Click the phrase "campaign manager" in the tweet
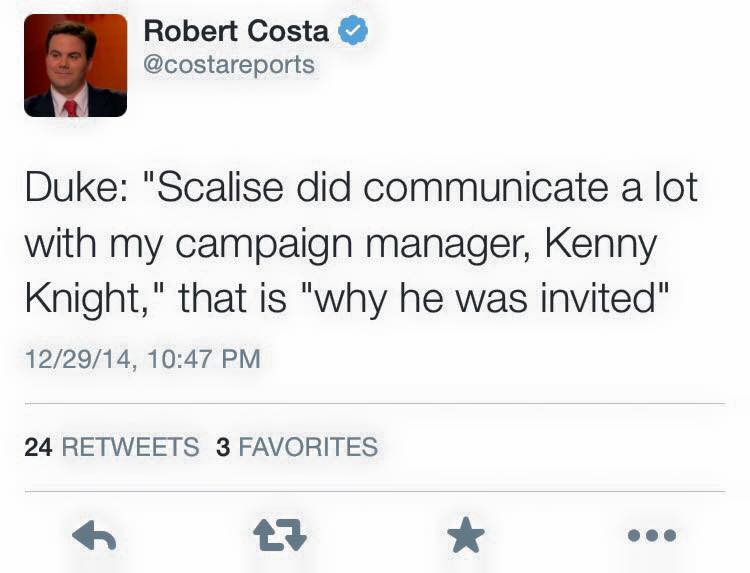This screenshot has height=573, width=750. click(353, 244)
